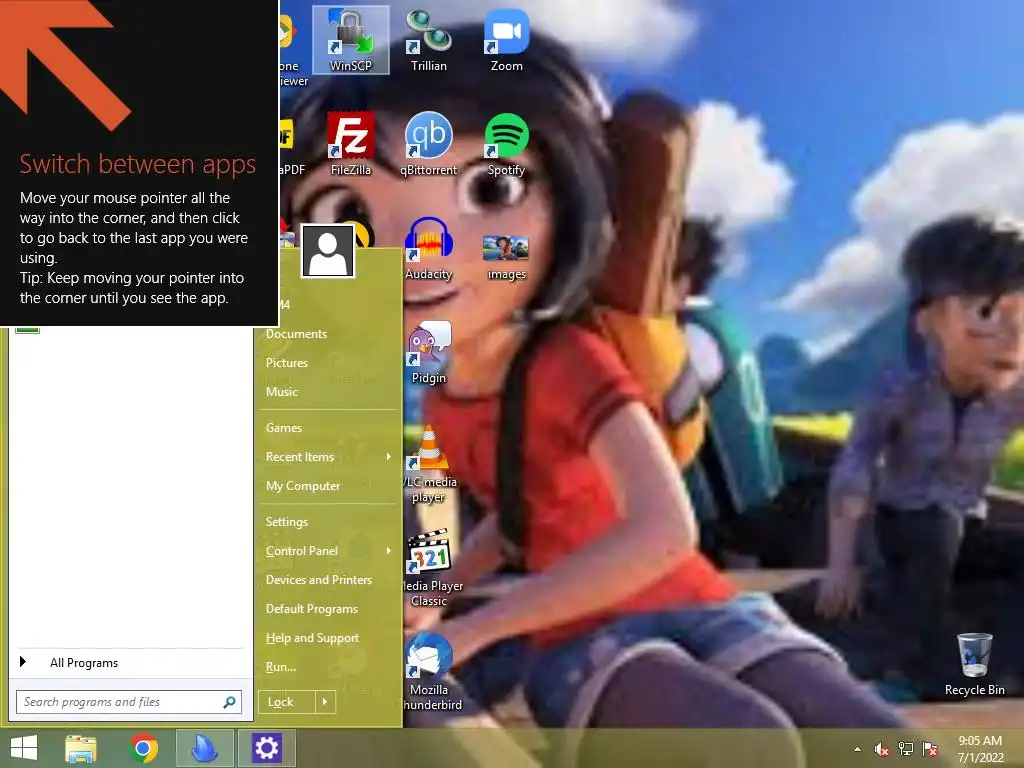The width and height of the screenshot is (1024, 768).
Task: Select Run... in the start menu
Action: click(281, 667)
